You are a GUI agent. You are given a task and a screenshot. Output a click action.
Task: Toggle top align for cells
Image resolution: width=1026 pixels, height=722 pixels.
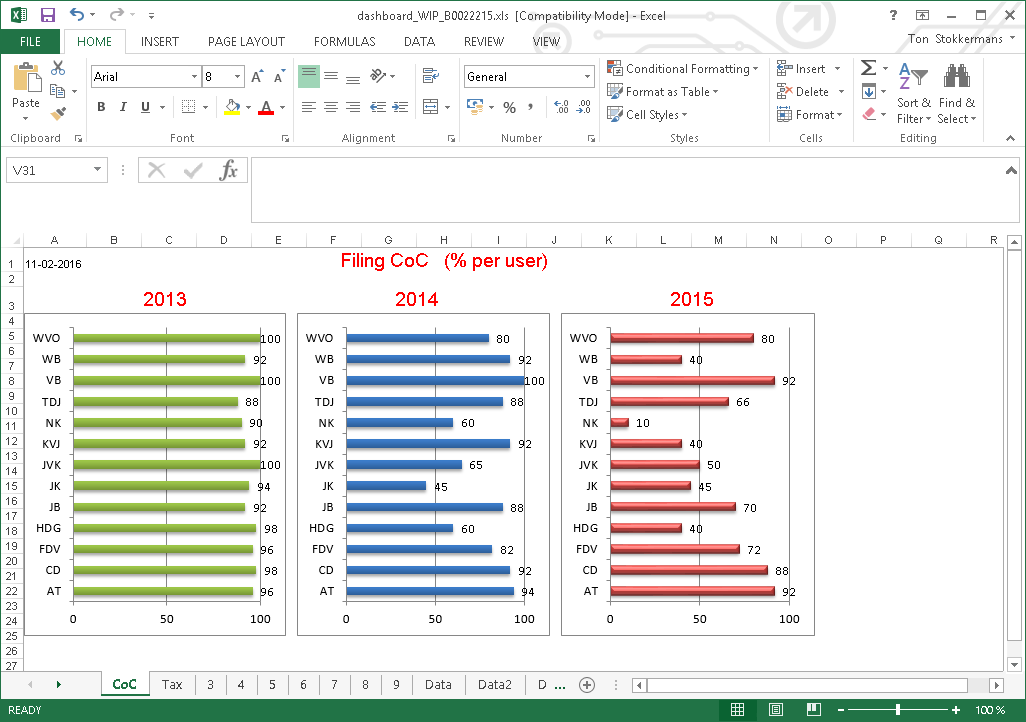click(x=309, y=76)
